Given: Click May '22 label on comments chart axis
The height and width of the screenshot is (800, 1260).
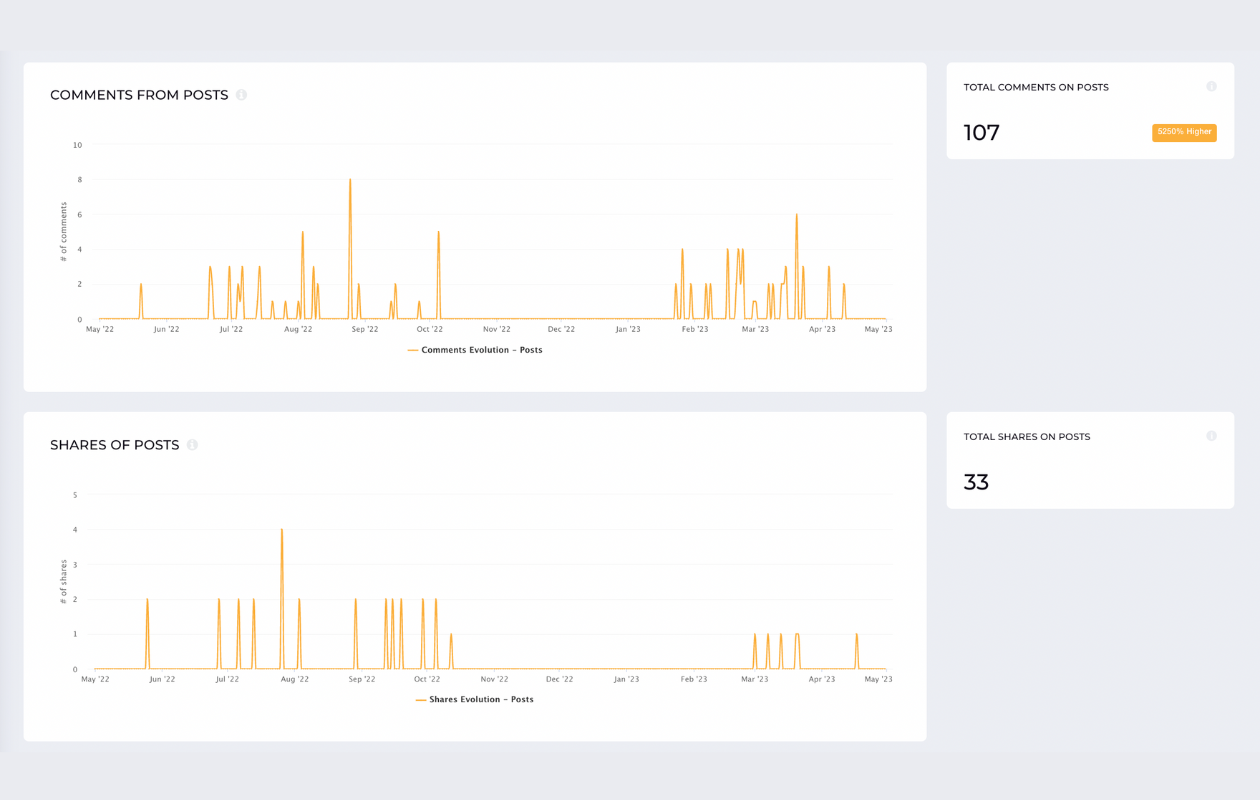Looking at the screenshot, I should (x=100, y=329).
